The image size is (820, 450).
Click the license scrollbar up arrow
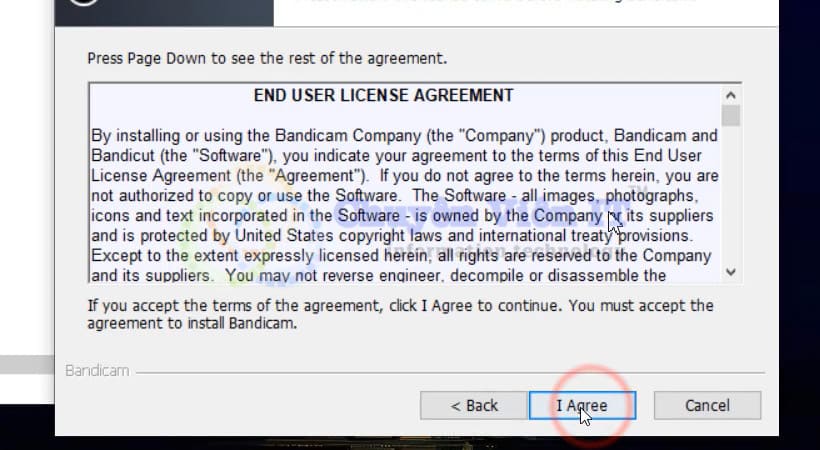coord(731,95)
